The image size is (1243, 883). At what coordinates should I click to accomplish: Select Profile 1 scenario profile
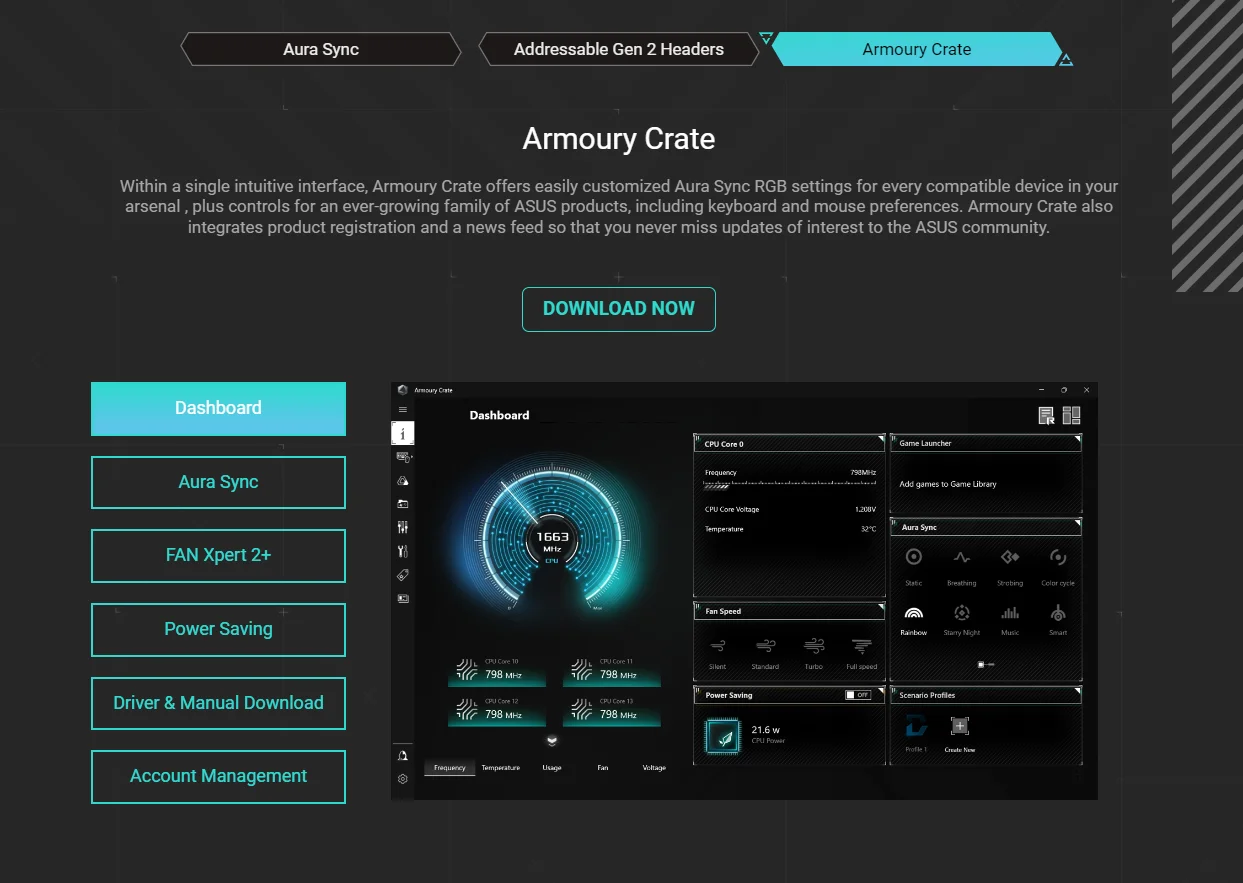(916, 733)
